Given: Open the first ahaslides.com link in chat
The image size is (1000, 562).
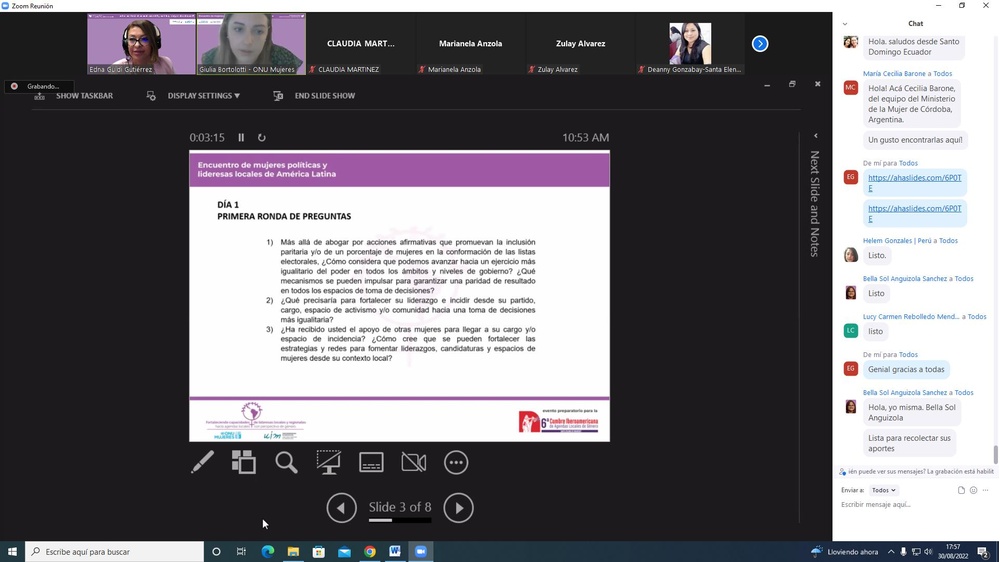Looking at the screenshot, I should pos(914,182).
